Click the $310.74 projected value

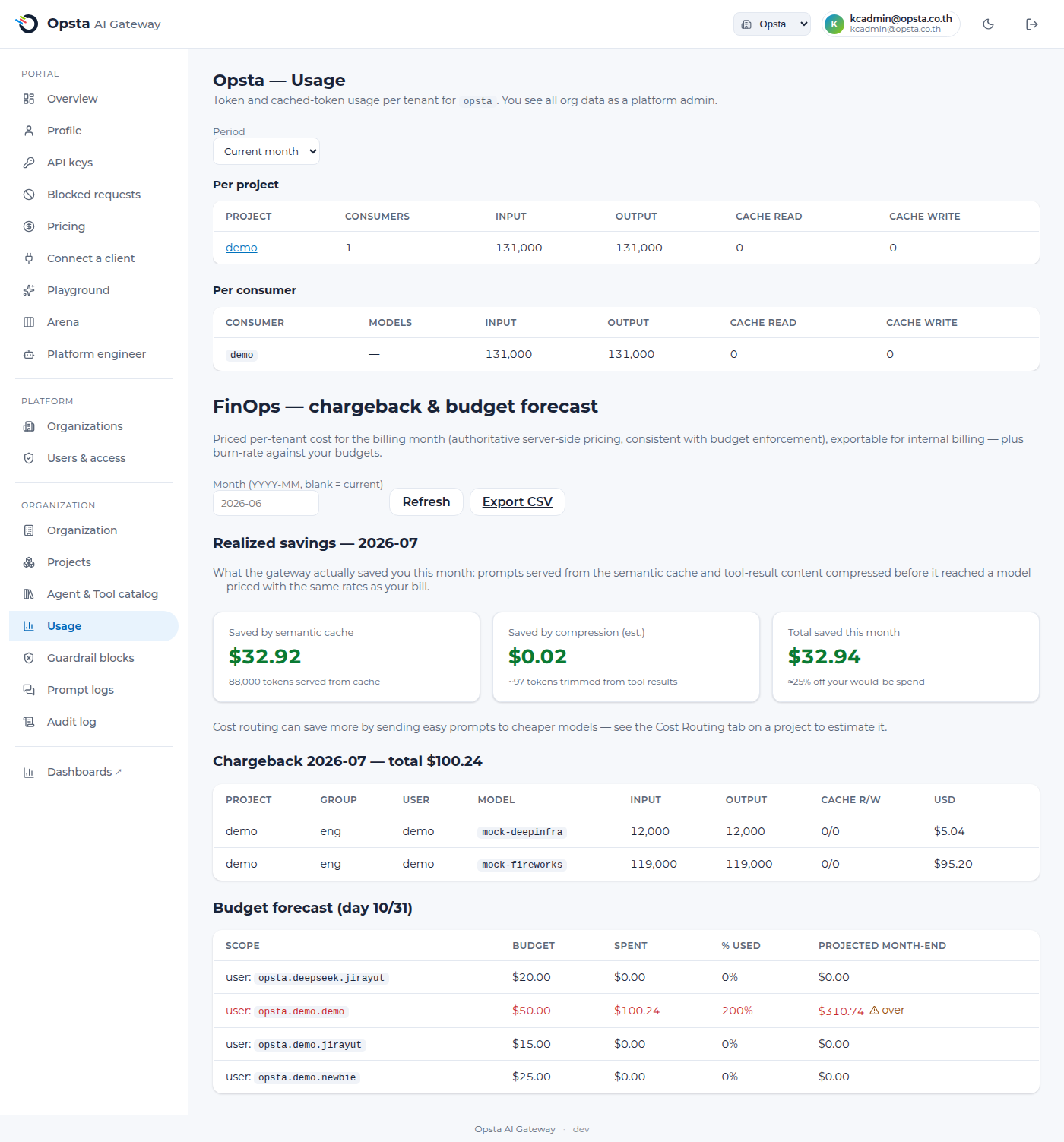(x=841, y=1011)
